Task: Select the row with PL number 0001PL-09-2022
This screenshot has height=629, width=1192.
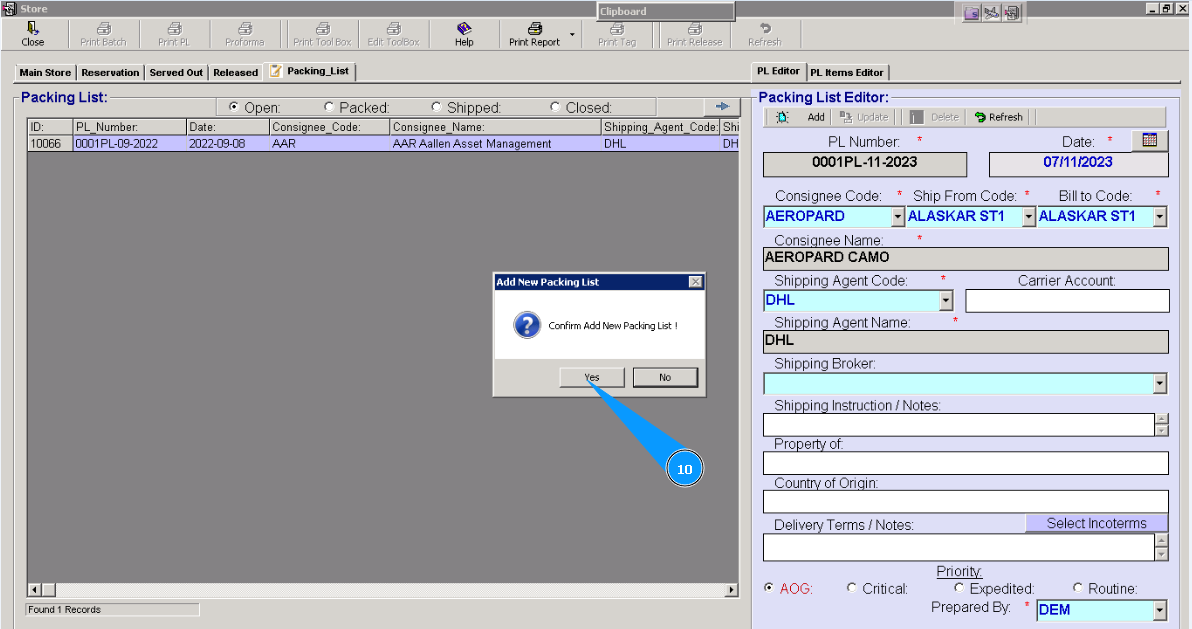Action: (x=383, y=144)
